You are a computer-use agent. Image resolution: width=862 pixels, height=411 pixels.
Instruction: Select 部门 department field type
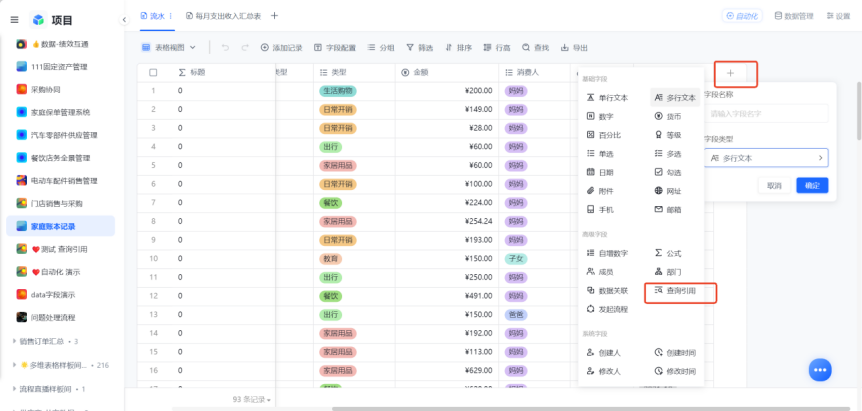668,271
